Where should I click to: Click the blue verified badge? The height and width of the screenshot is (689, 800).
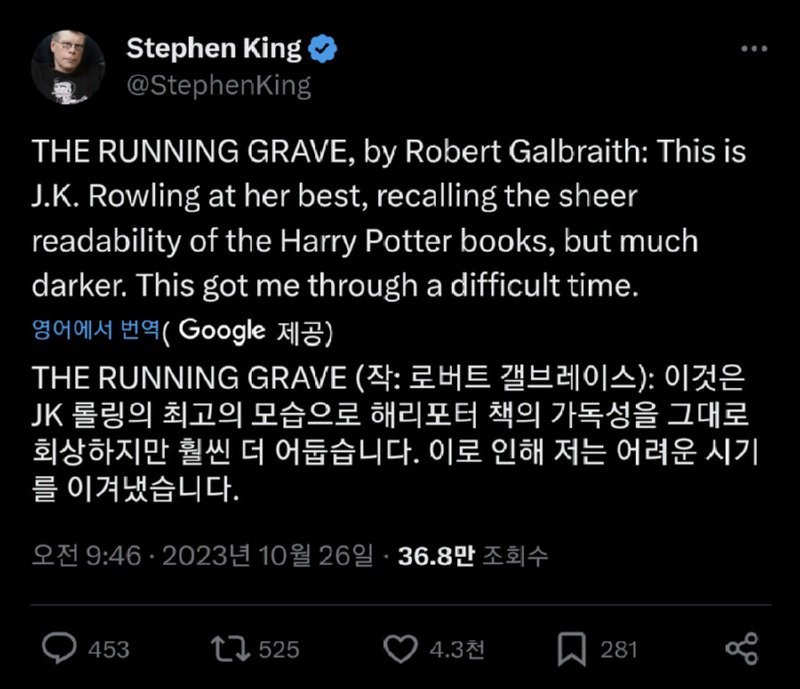pyautogui.click(x=322, y=49)
